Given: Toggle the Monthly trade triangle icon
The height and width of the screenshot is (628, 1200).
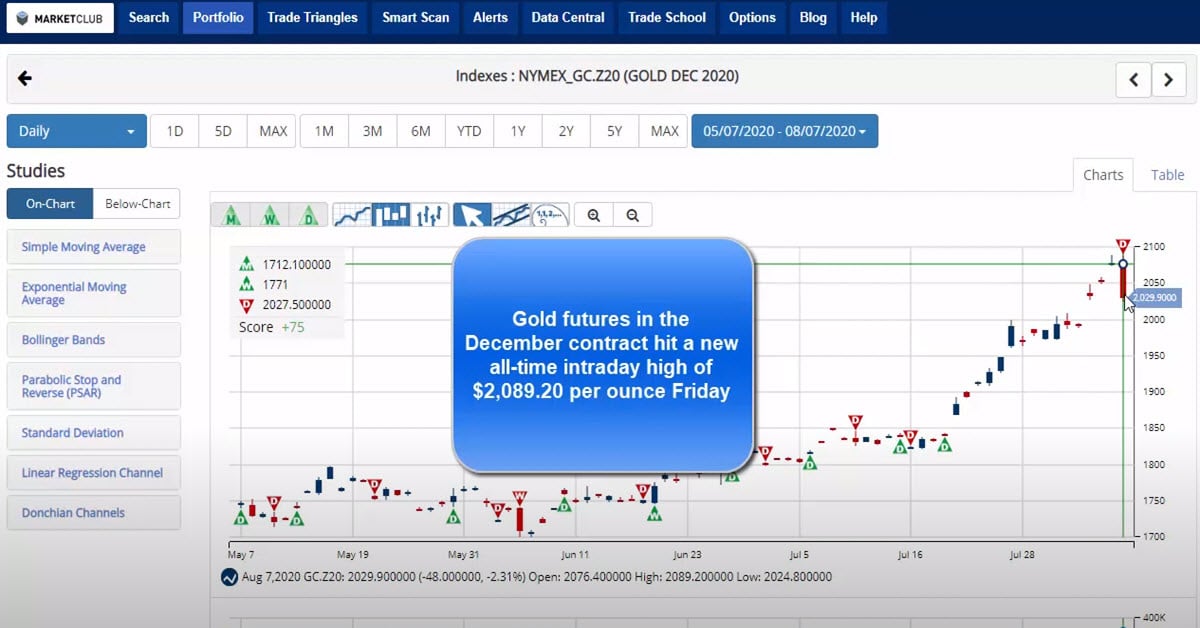Looking at the screenshot, I should tap(232, 215).
